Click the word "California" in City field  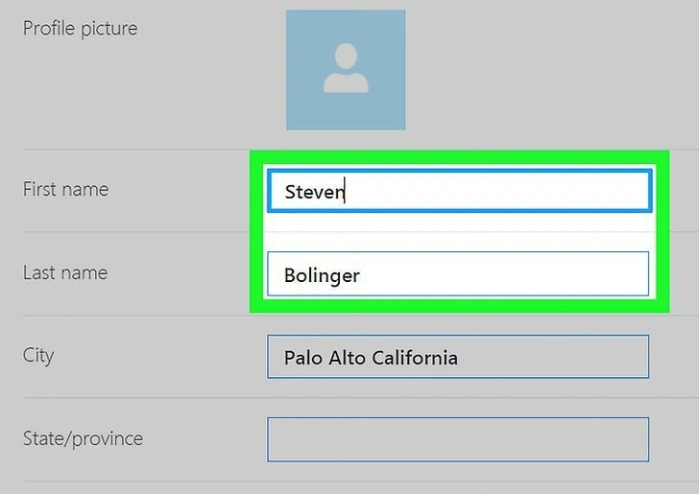tap(415, 358)
